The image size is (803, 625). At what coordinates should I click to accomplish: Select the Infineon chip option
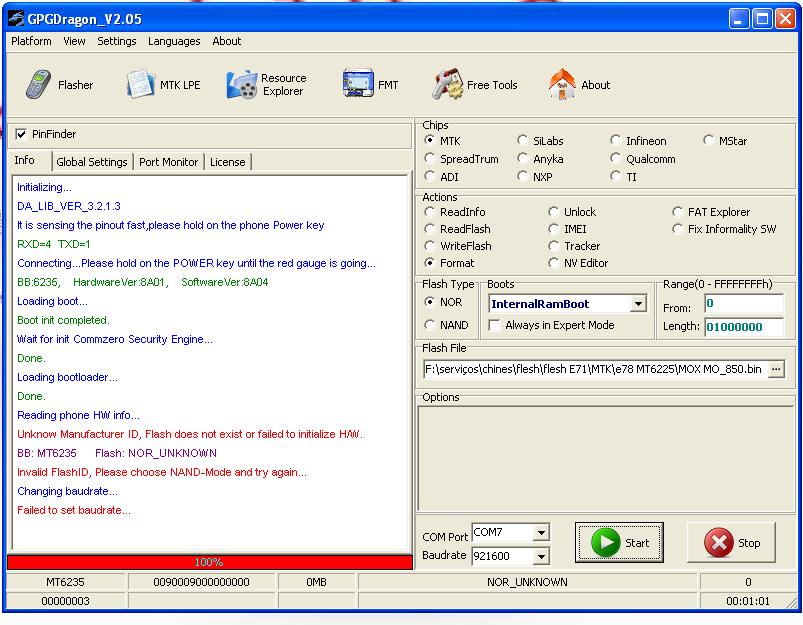[x=616, y=140]
